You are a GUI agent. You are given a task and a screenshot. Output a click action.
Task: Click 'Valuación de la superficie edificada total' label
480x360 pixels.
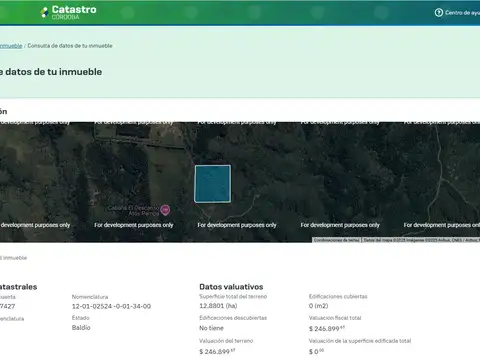pos(360,341)
